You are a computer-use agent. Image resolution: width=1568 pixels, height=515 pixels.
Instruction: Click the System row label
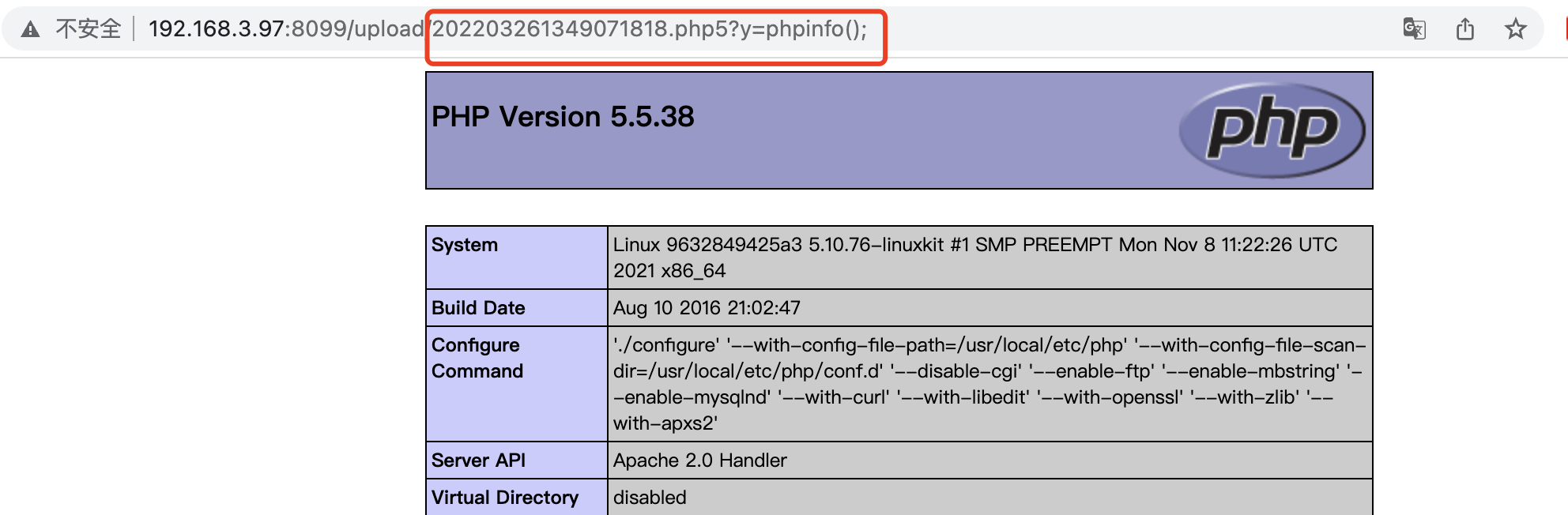coord(465,245)
